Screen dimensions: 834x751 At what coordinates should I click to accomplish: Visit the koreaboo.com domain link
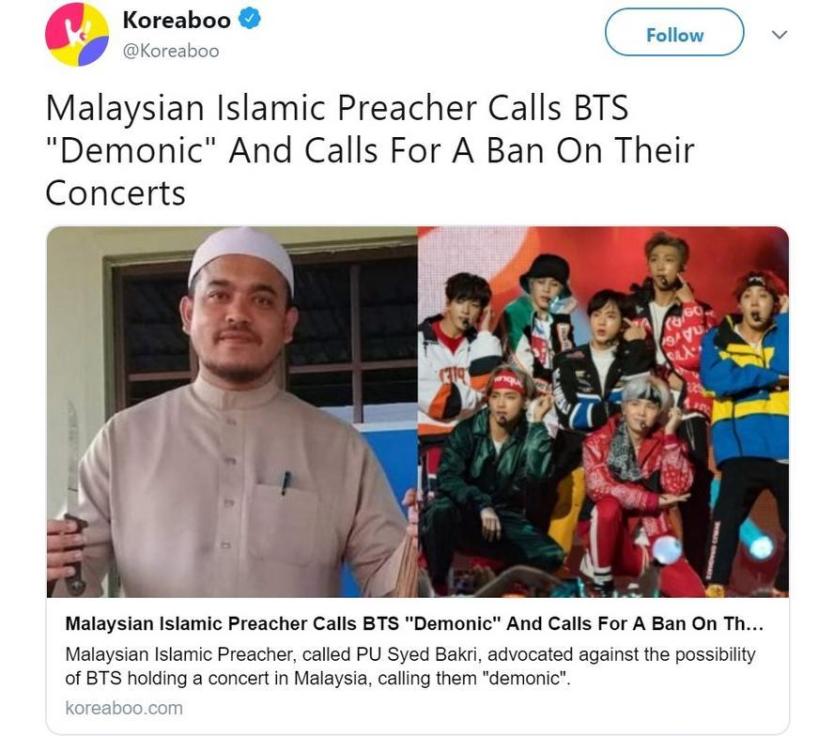click(x=124, y=708)
